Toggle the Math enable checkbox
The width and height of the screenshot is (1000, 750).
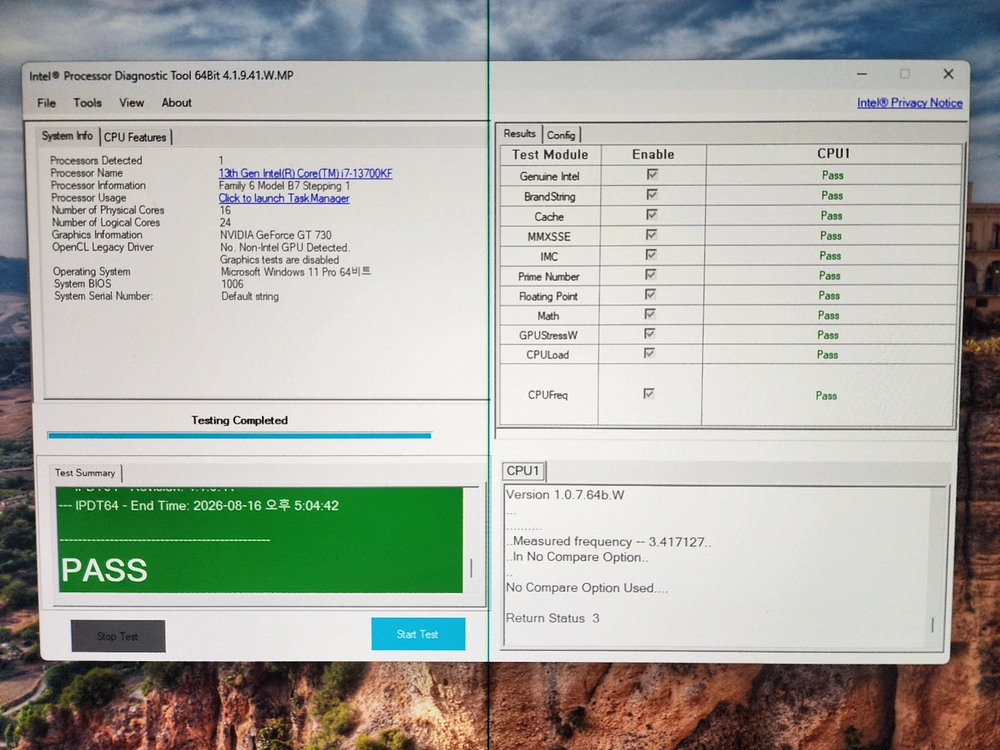pos(650,314)
